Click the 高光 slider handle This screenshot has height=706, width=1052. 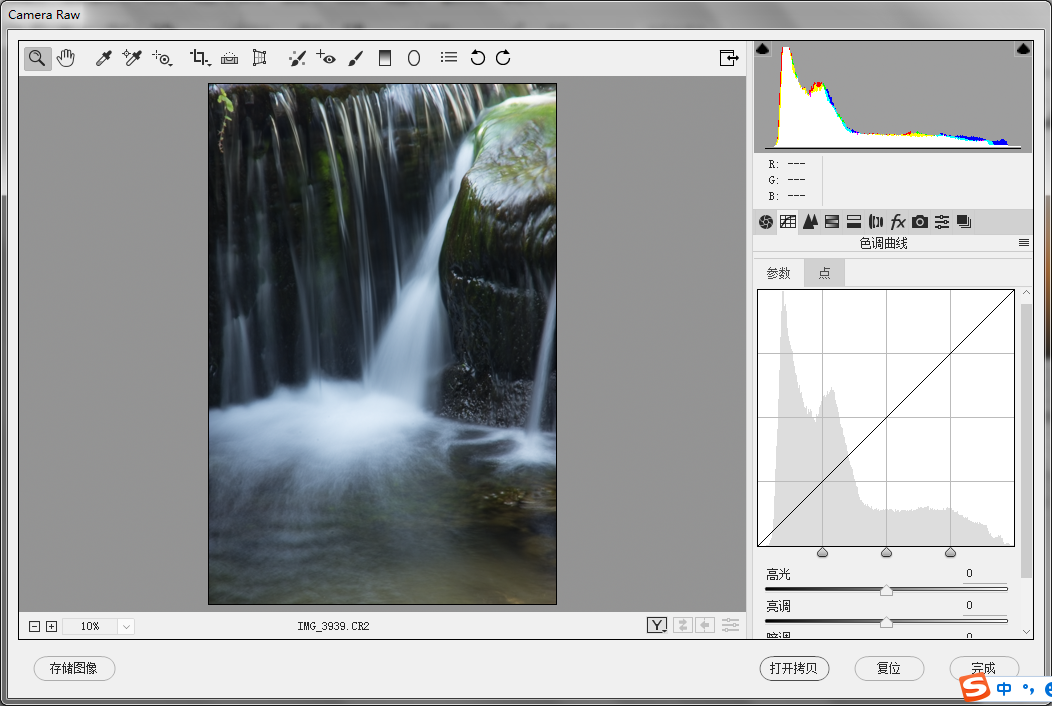(x=886, y=591)
